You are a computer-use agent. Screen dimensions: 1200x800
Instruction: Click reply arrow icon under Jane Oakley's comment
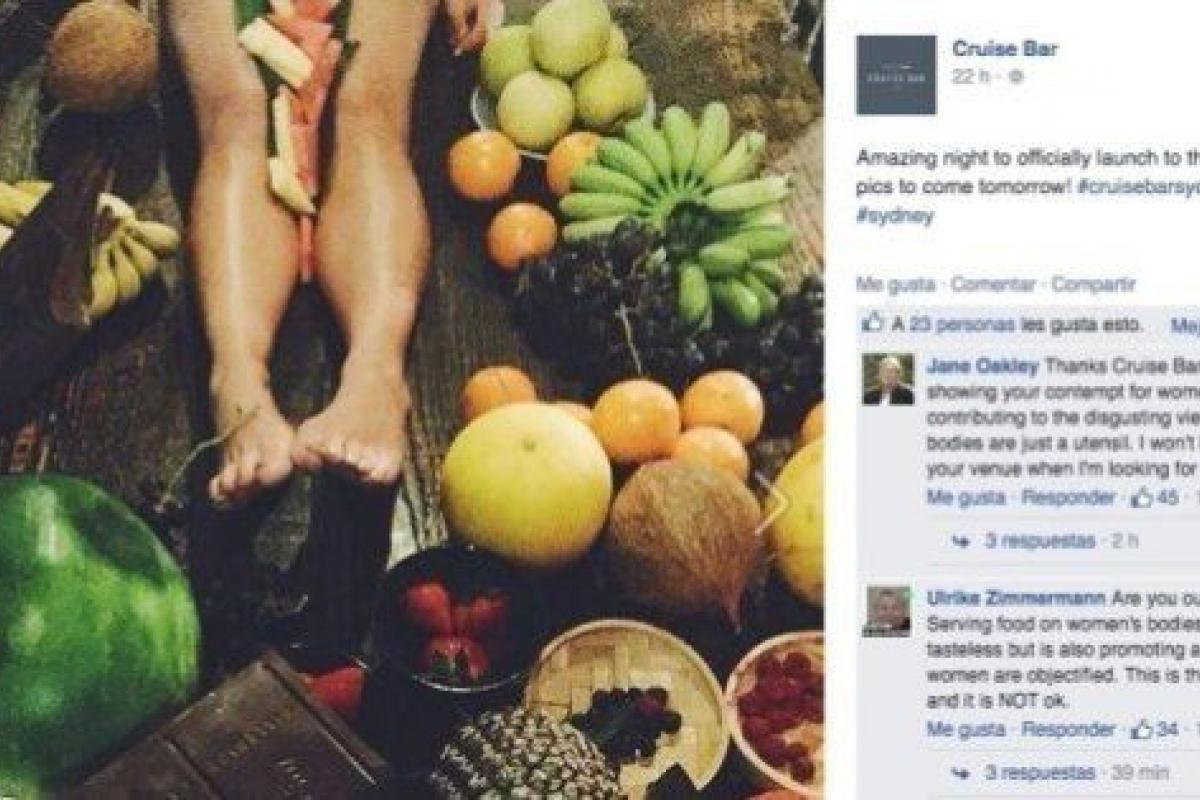tap(961, 541)
